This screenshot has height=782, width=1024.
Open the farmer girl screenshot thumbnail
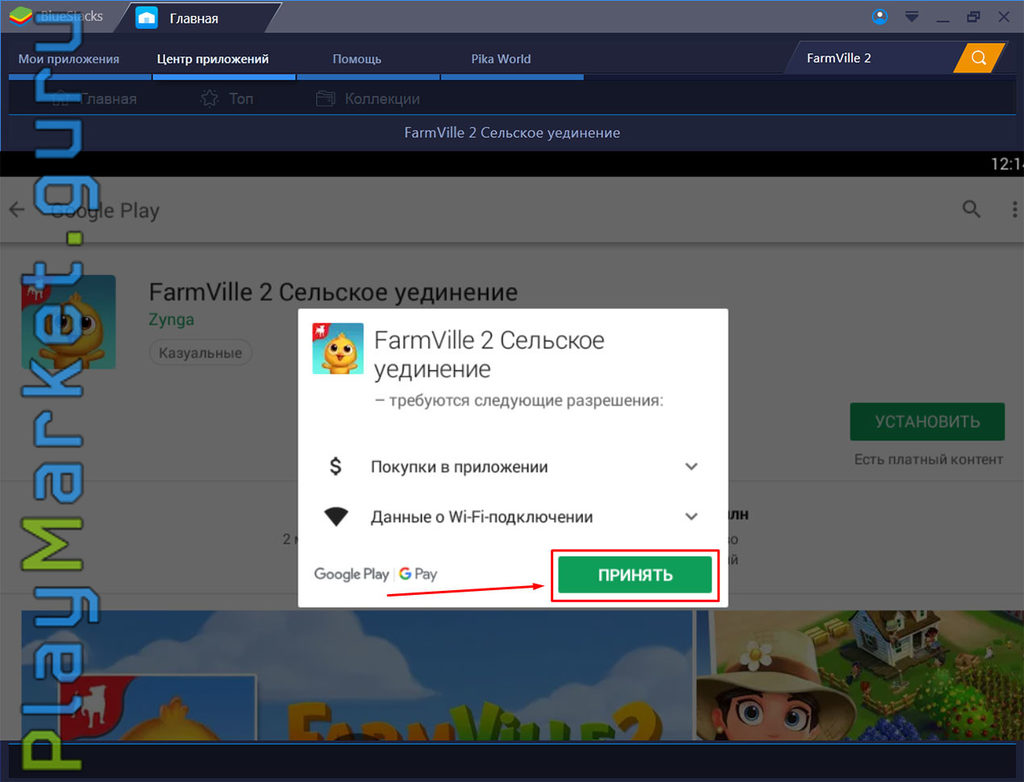click(860, 676)
